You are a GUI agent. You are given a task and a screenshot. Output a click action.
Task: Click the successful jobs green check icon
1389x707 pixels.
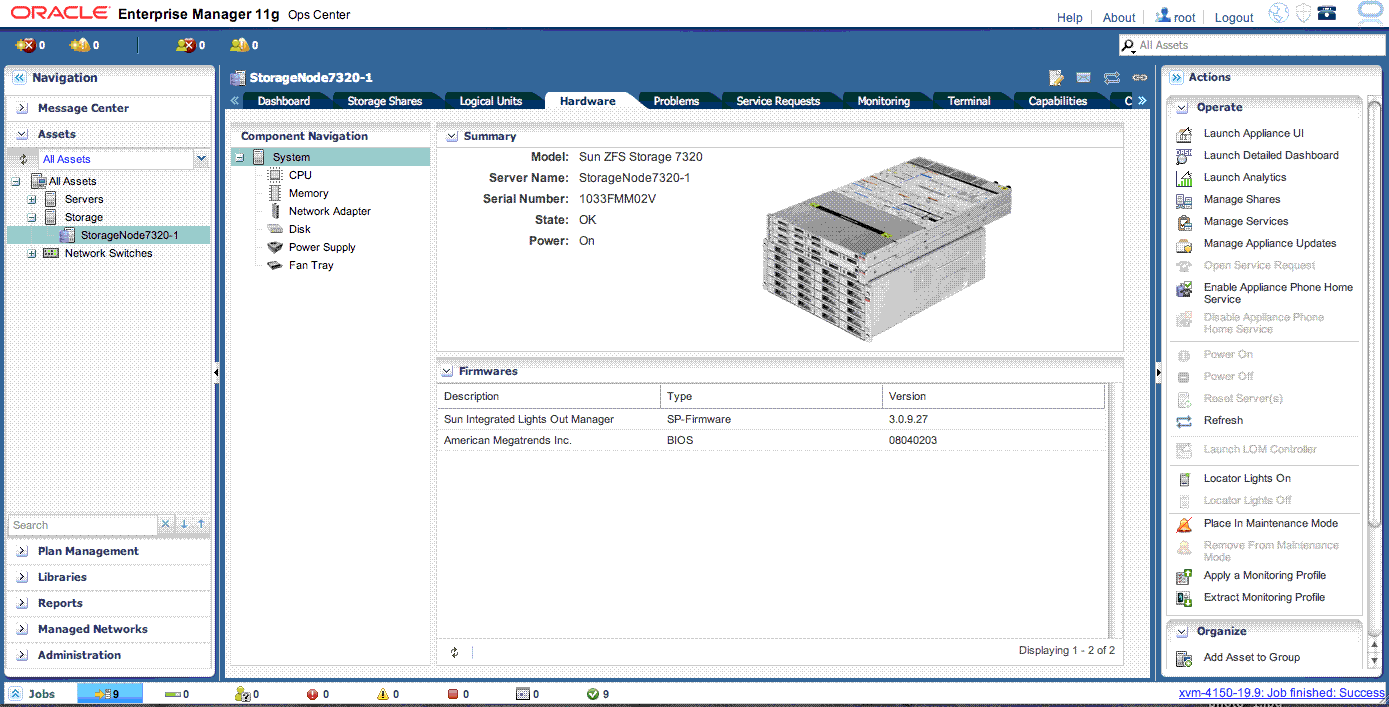pos(592,694)
